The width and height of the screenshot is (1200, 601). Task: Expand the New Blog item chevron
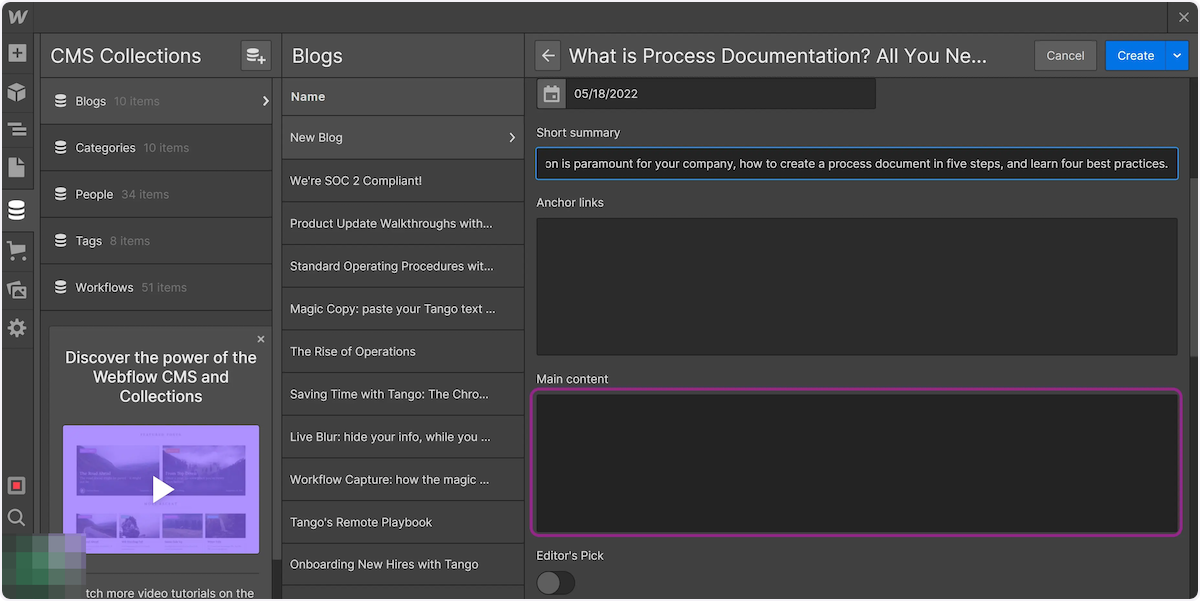[x=512, y=138]
